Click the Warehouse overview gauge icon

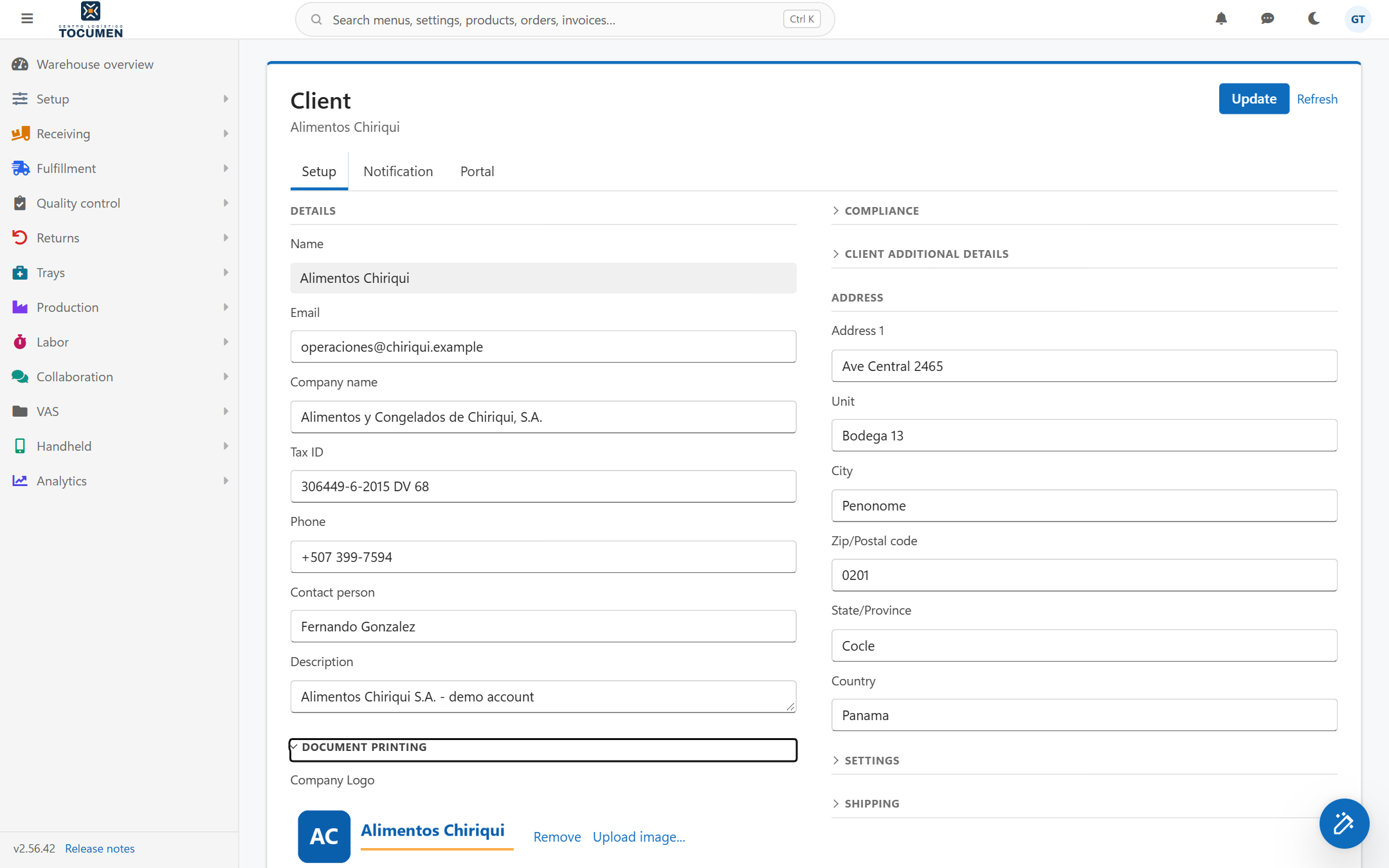pyautogui.click(x=20, y=64)
